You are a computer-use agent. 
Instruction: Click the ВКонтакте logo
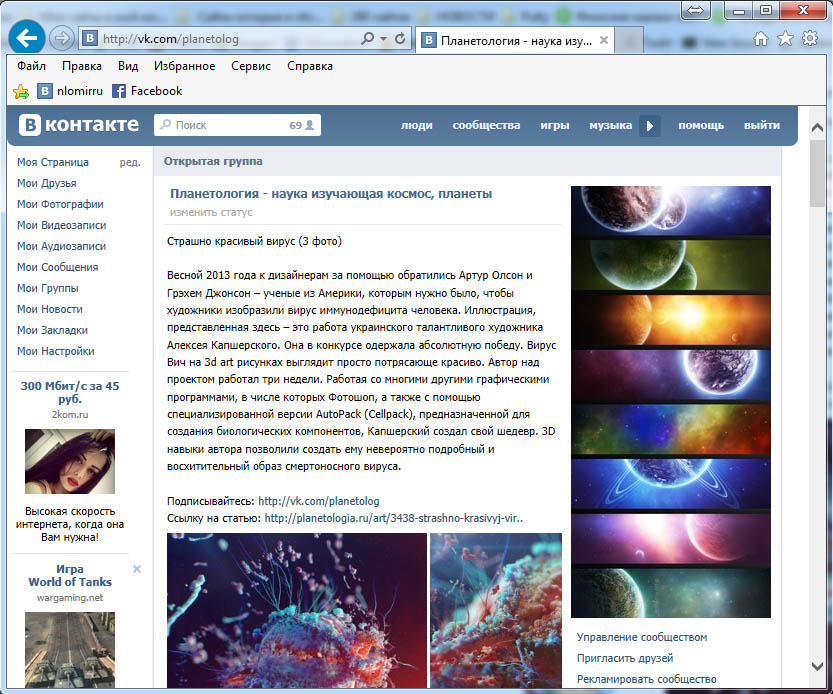(79, 125)
